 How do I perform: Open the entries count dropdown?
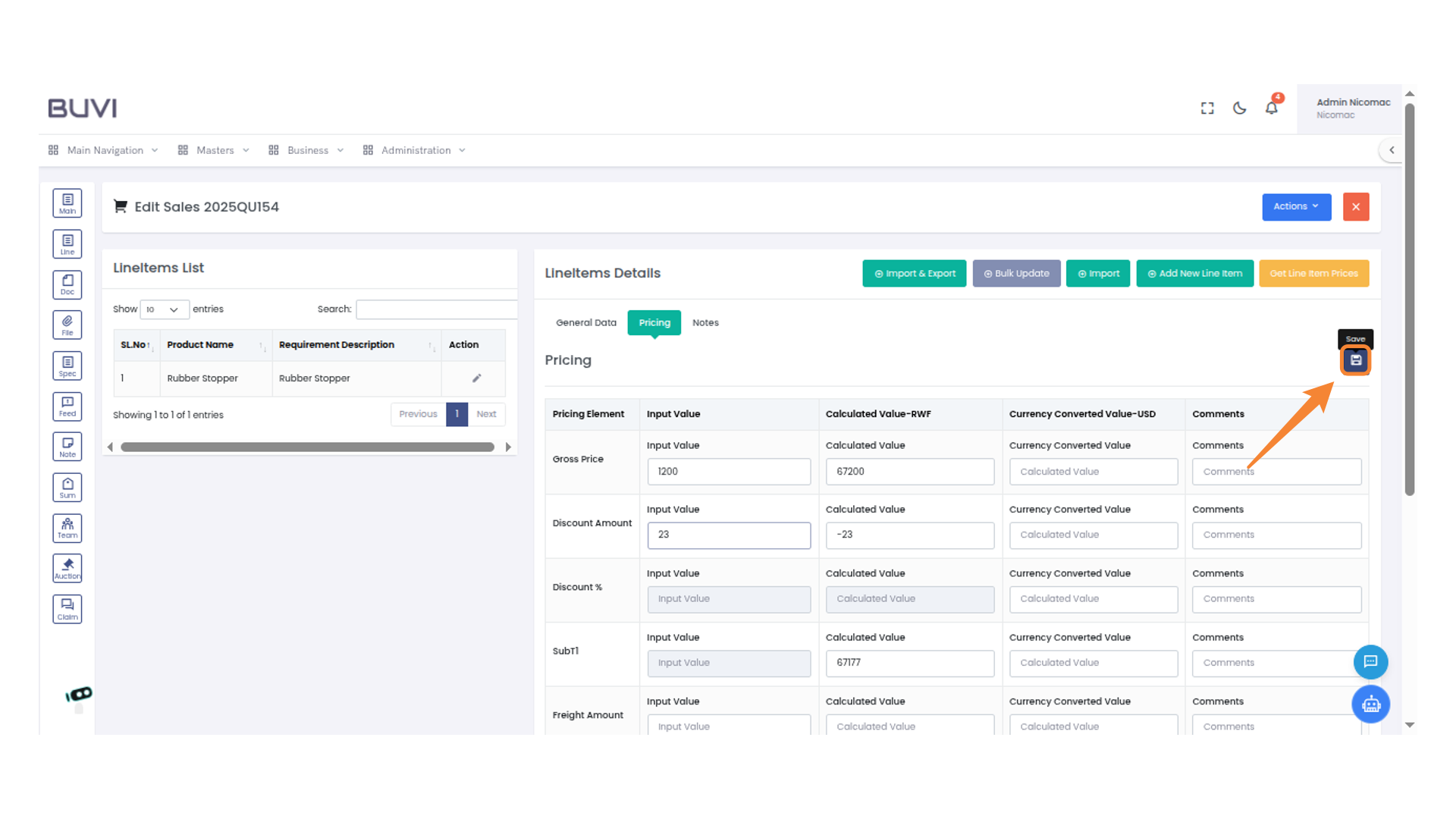tap(164, 309)
